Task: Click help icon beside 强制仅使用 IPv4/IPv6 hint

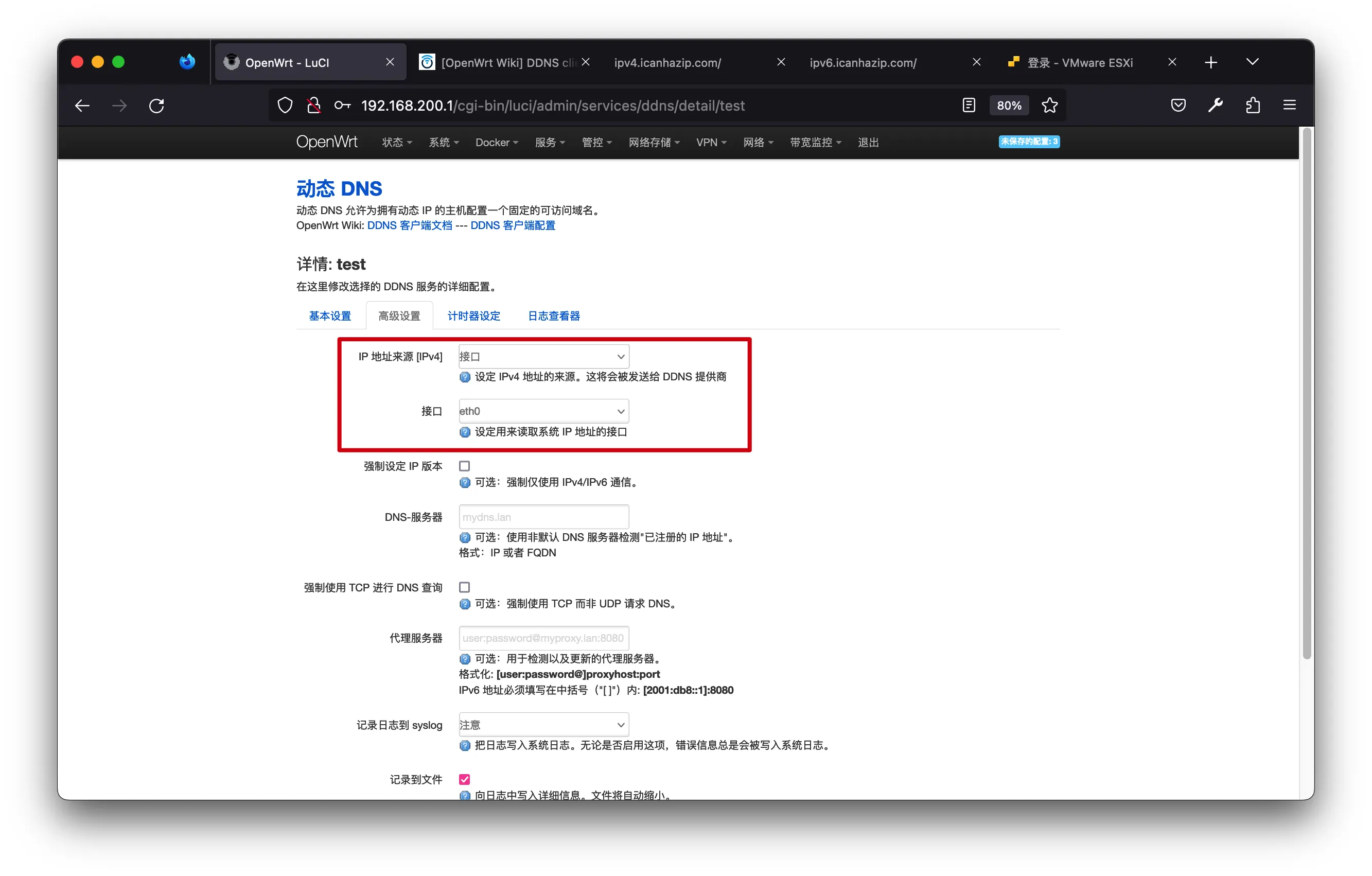Action: tap(465, 483)
